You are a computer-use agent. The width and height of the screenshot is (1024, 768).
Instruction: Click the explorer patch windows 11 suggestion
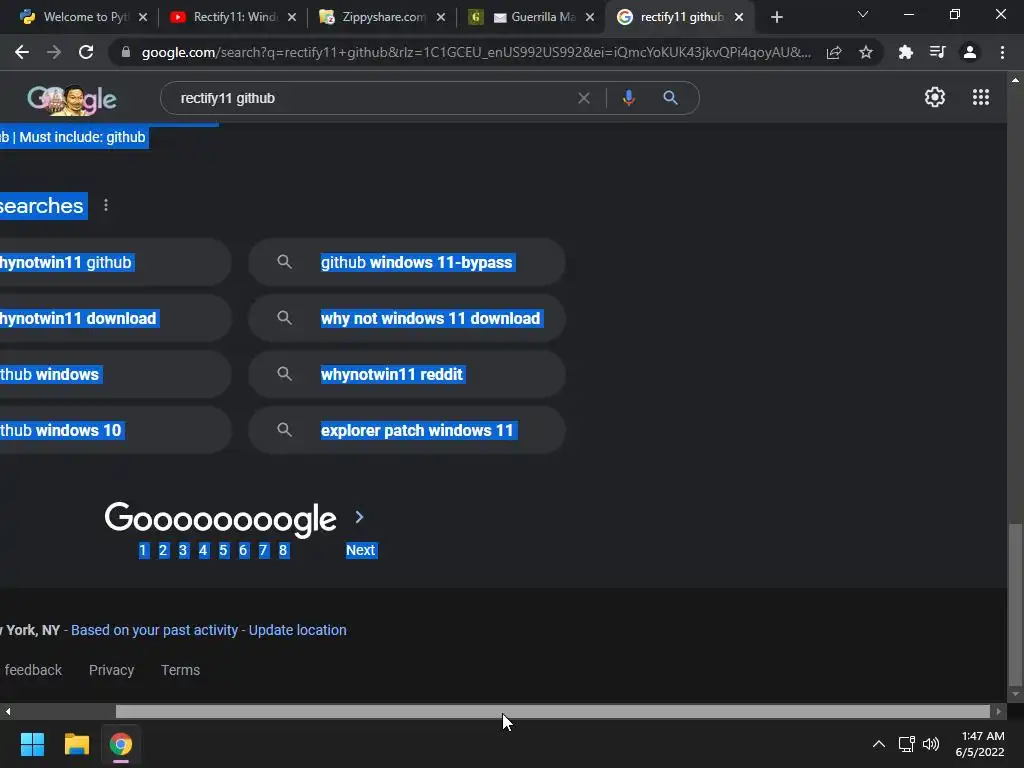click(x=407, y=430)
